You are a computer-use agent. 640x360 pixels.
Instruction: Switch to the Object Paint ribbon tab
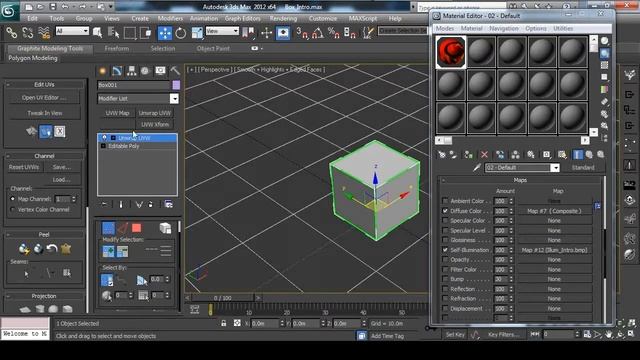pos(213,48)
